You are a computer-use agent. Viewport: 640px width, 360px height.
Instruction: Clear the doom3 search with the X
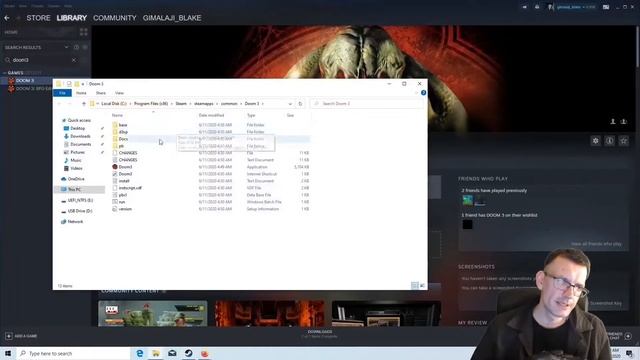pos(74,60)
